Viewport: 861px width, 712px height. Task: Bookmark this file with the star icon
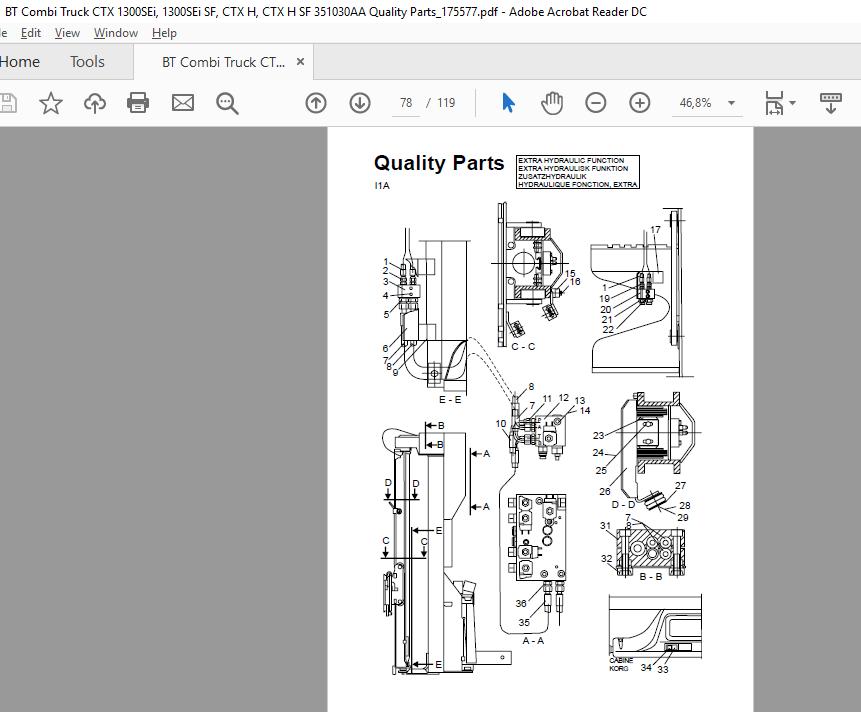point(51,103)
